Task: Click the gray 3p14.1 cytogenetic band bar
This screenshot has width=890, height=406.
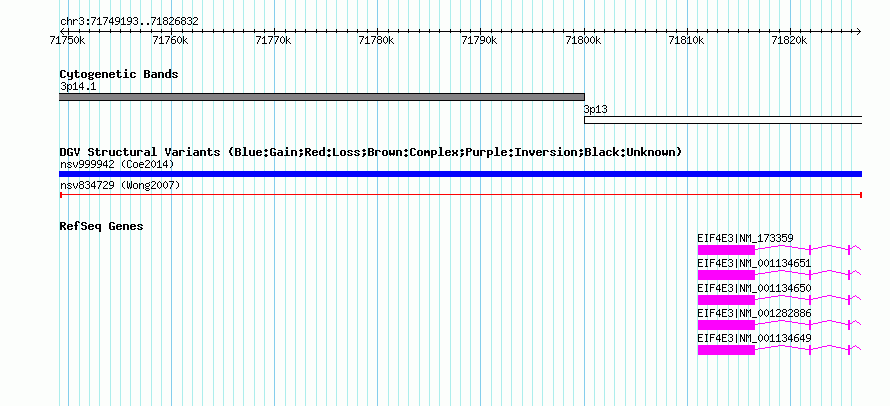Action: point(322,97)
